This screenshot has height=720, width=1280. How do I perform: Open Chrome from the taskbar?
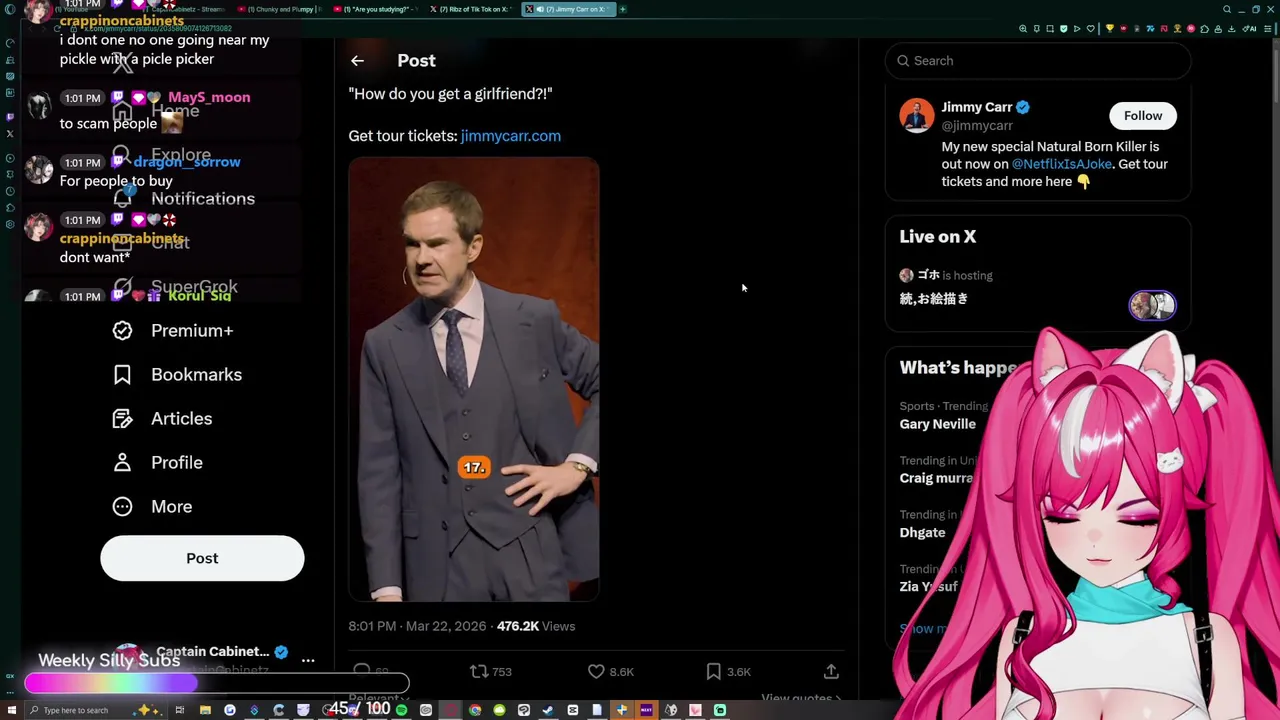(475, 710)
